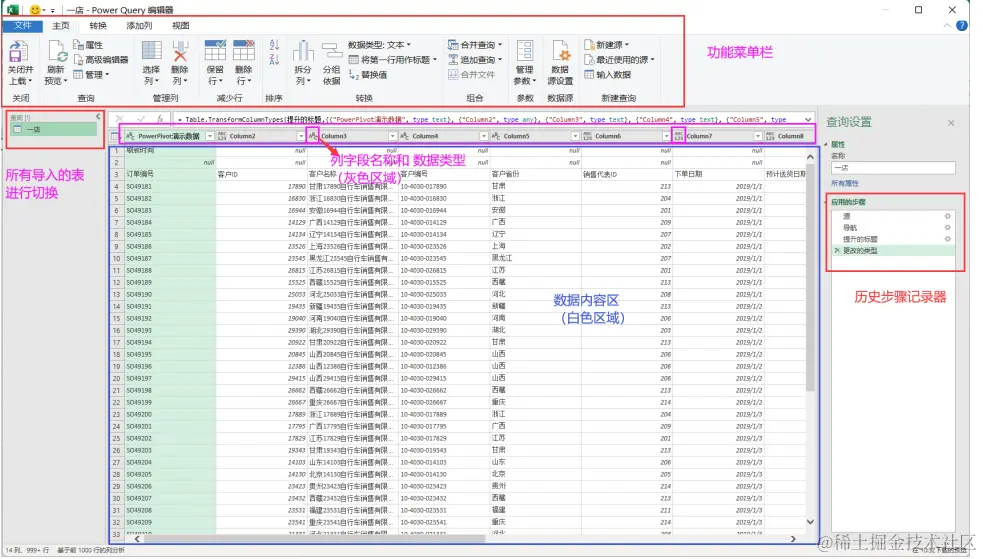Click the 名称 name field containing 一店

tap(893, 168)
